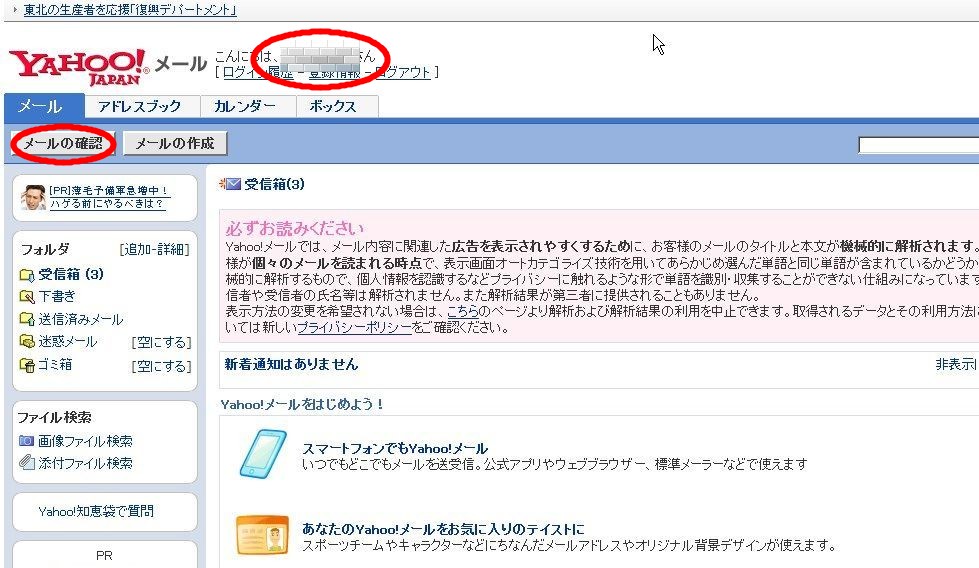Click the メールの確認 button
The width and height of the screenshot is (979, 568).
pyautogui.click(x=63, y=144)
